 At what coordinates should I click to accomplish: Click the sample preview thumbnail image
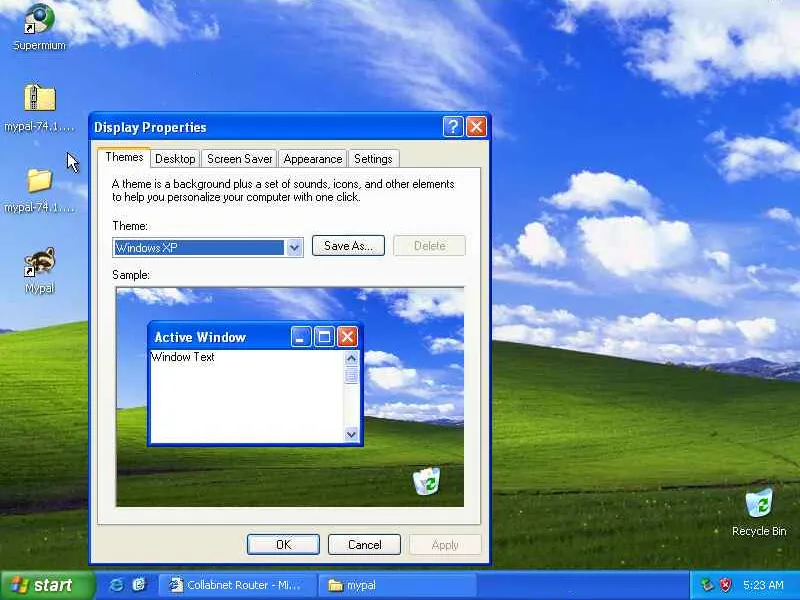point(290,397)
